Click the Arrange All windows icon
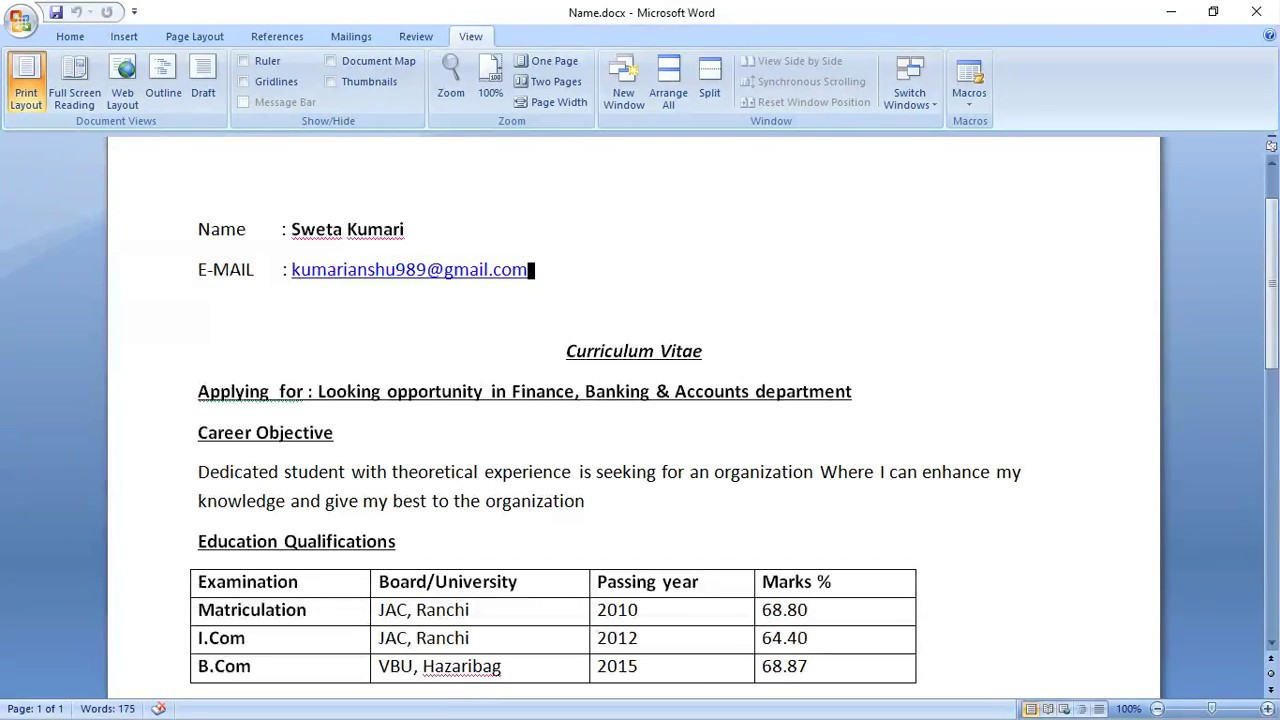Viewport: 1280px width, 720px height. pyautogui.click(x=668, y=81)
